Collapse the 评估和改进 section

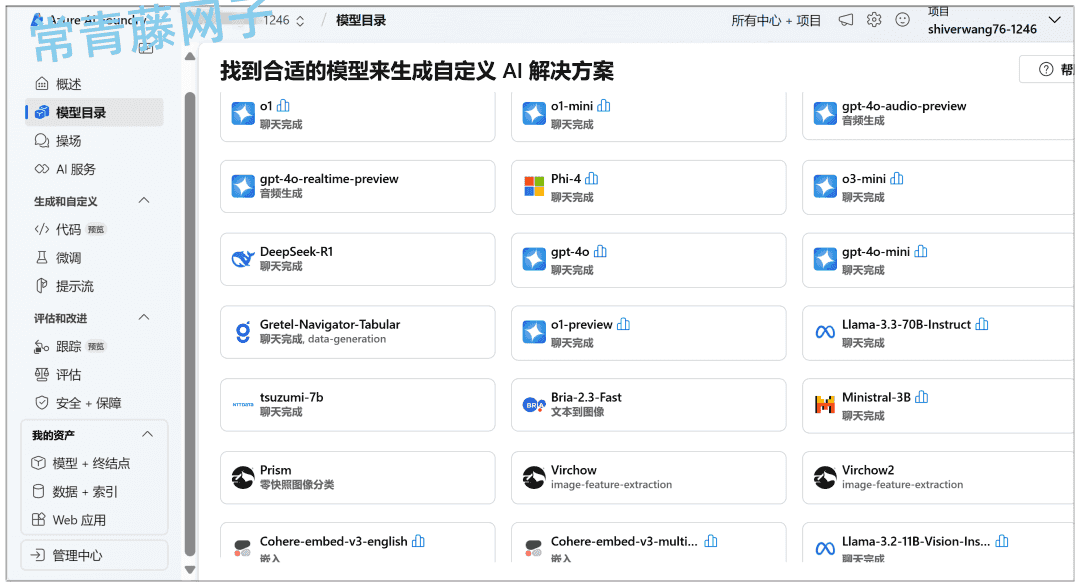click(x=144, y=318)
